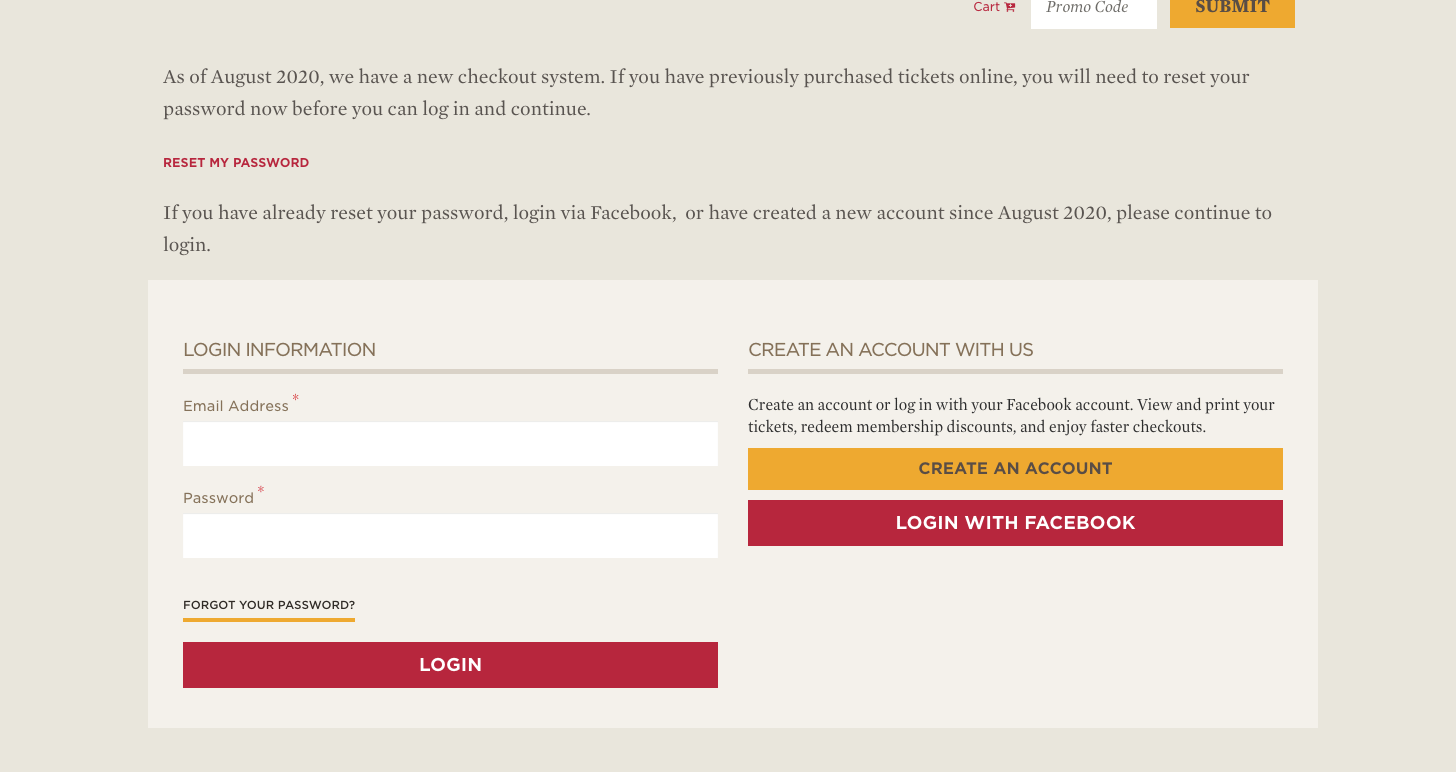
Task: Follow the Reset My Password link
Action: (236, 162)
